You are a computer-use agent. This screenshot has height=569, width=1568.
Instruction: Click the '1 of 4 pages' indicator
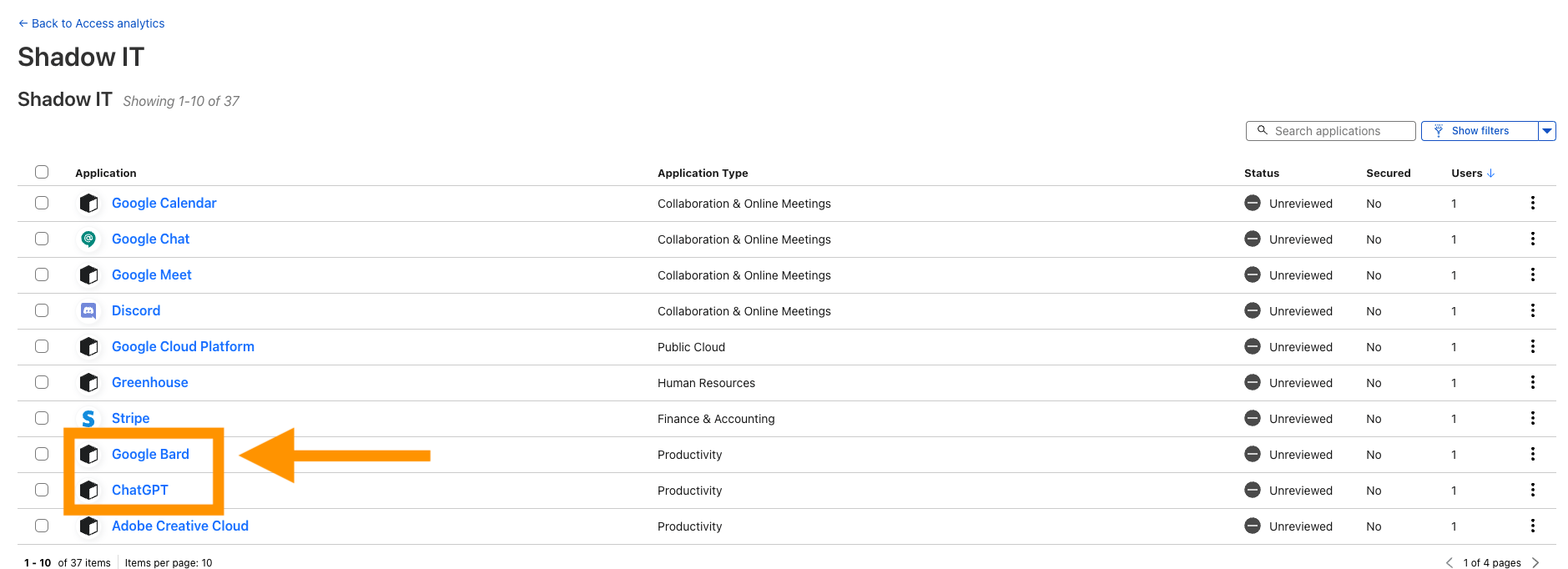(x=1492, y=563)
